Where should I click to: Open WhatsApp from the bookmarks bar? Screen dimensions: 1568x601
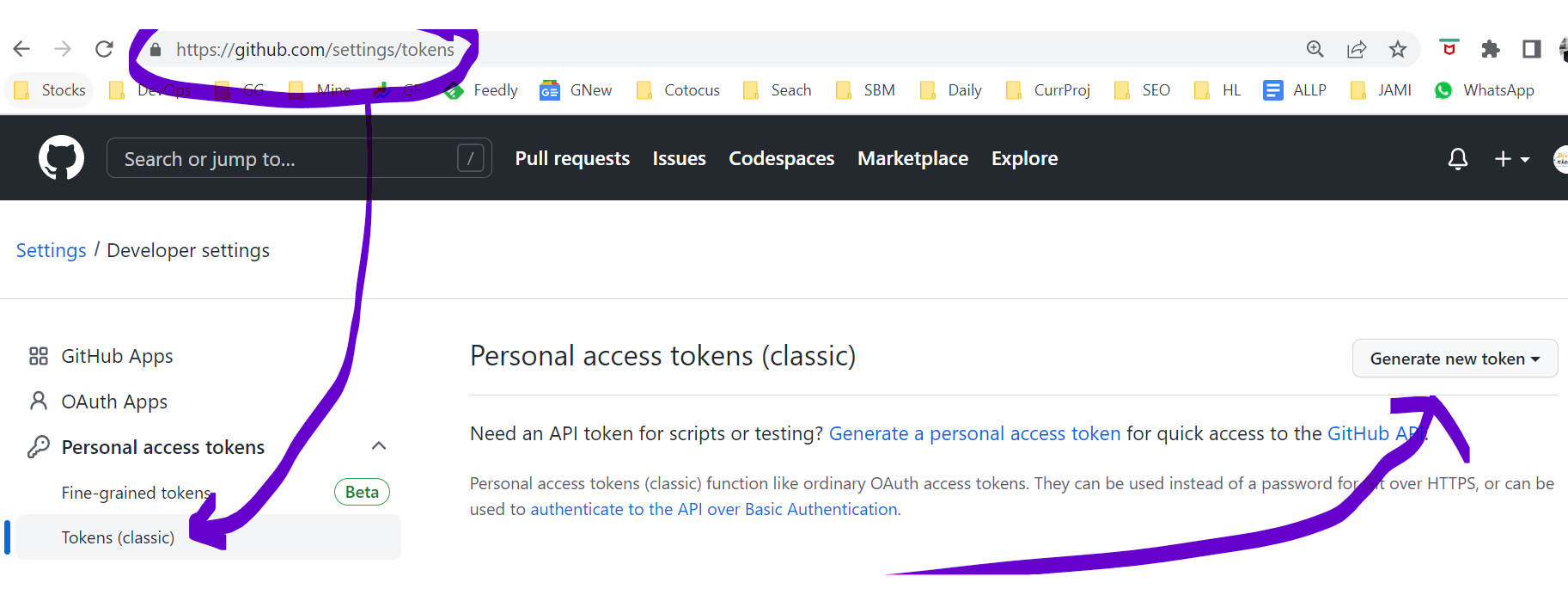tap(1485, 89)
